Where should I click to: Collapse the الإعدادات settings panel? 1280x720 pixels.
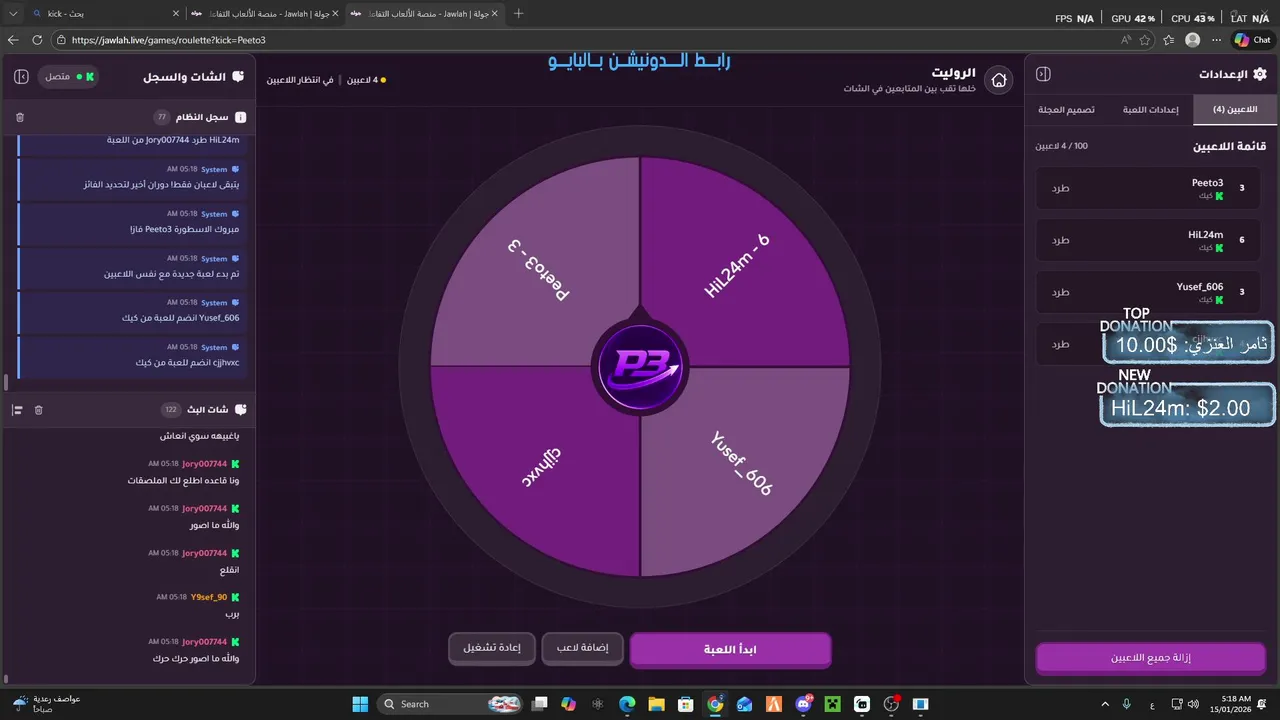(1043, 74)
